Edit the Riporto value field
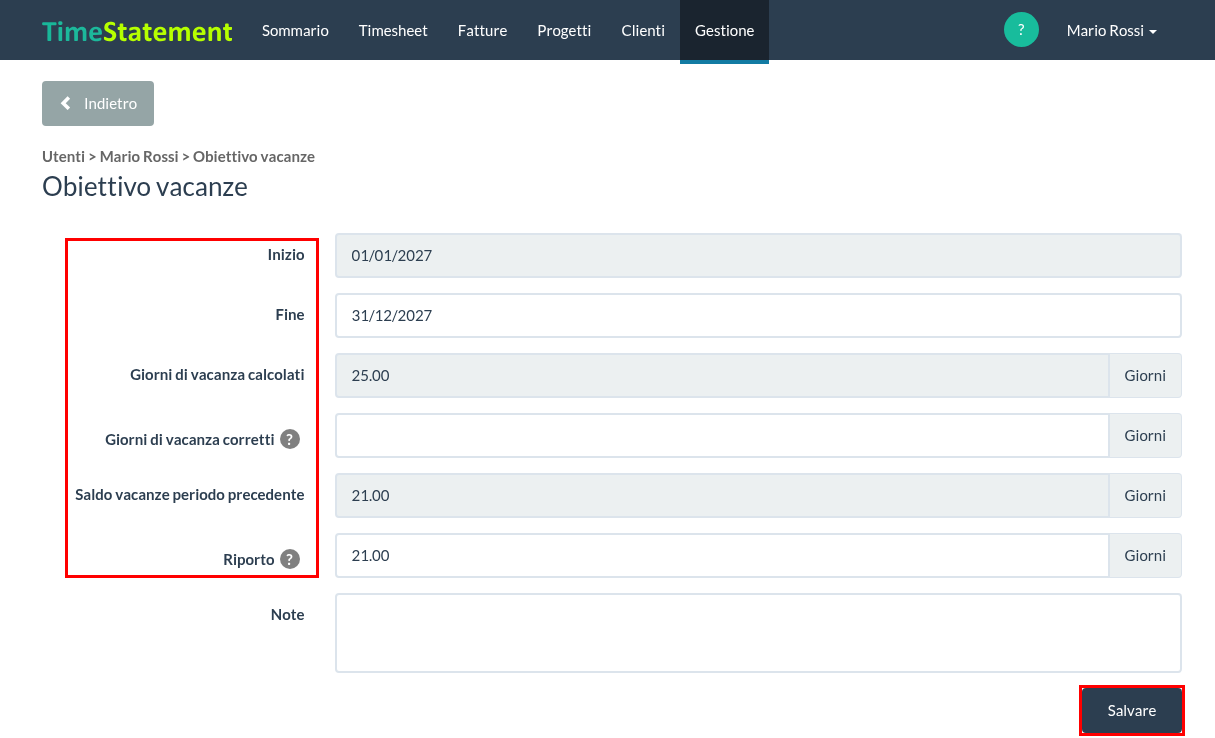This screenshot has height=738, width=1215. point(722,555)
